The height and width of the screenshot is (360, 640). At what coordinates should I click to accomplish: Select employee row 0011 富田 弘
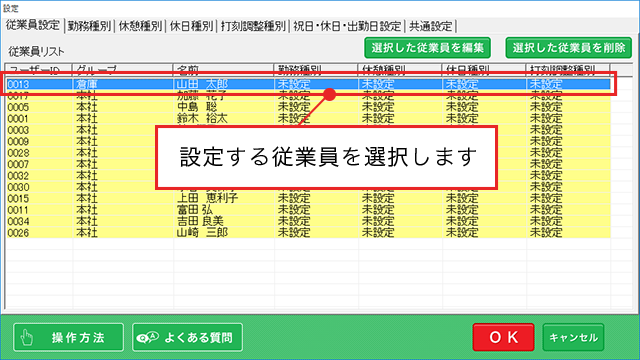click(309, 210)
